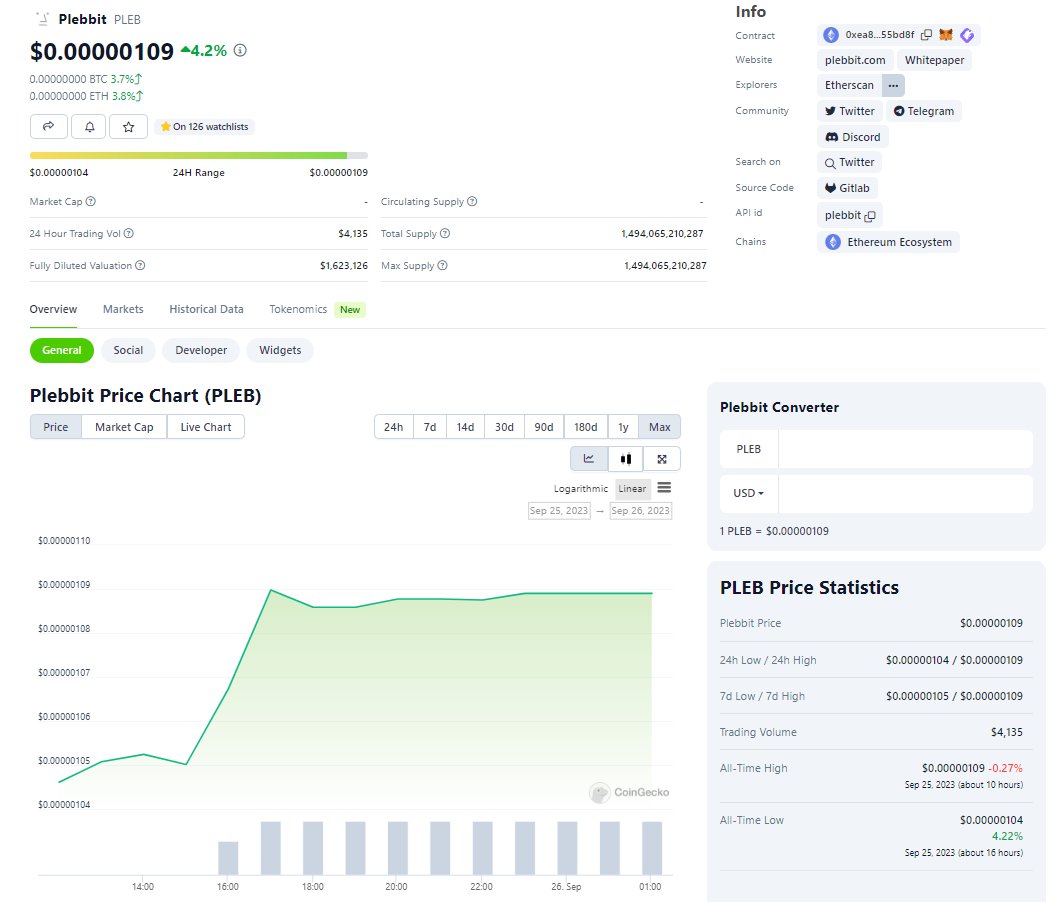Edit chart end date Sep 26, 2023
This screenshot has height=902, width=1050.
click(640, 511)
